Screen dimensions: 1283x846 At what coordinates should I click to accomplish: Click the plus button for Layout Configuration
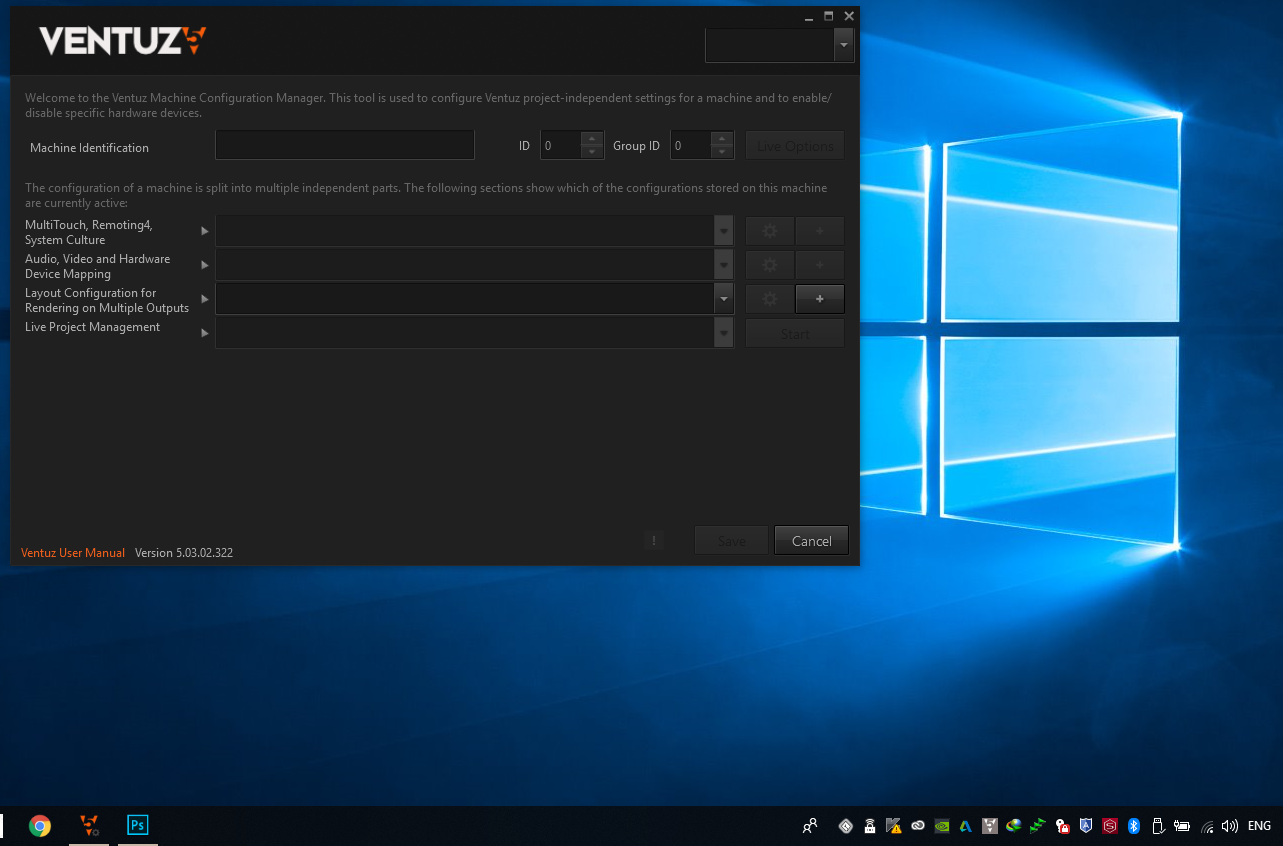click(x=819, y=299)
